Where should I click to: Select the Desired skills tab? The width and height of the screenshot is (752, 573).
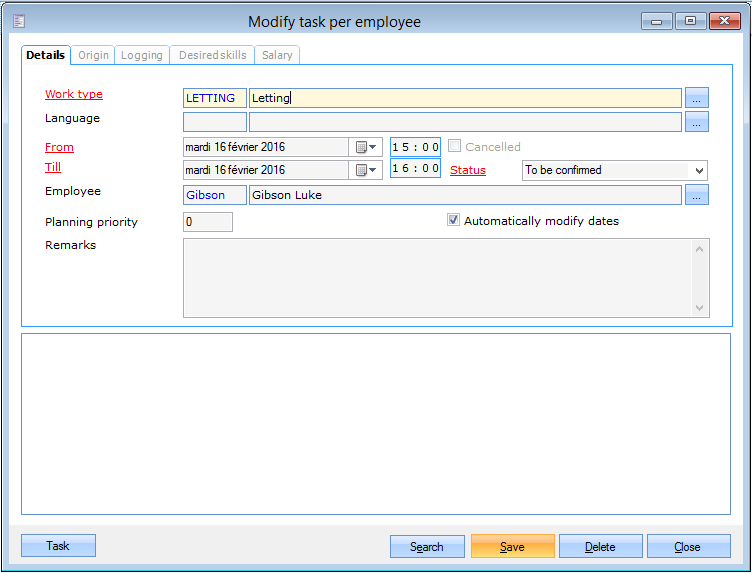211,56
